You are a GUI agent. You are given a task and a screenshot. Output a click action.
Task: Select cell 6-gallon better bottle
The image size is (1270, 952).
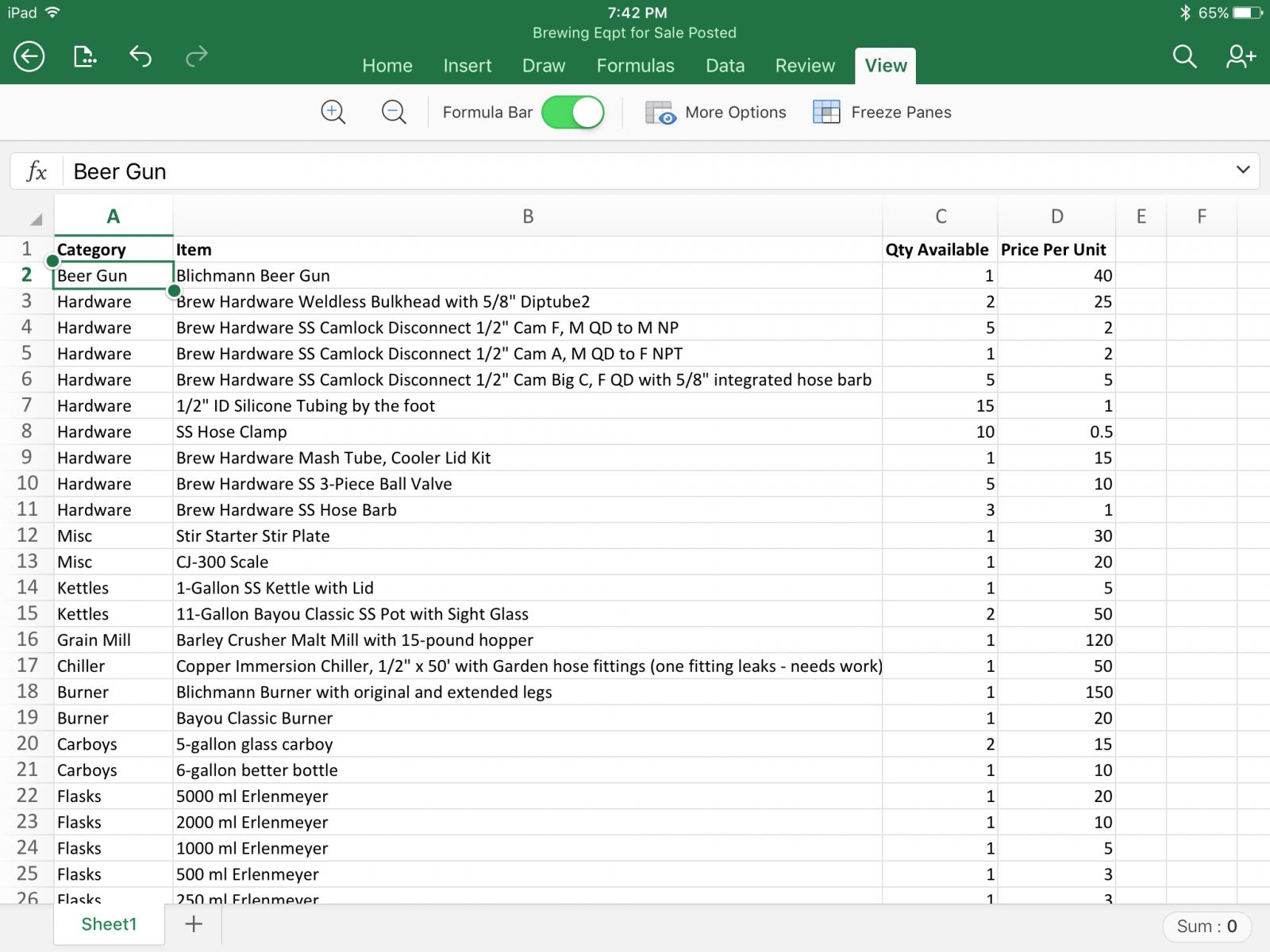point(528,770)
